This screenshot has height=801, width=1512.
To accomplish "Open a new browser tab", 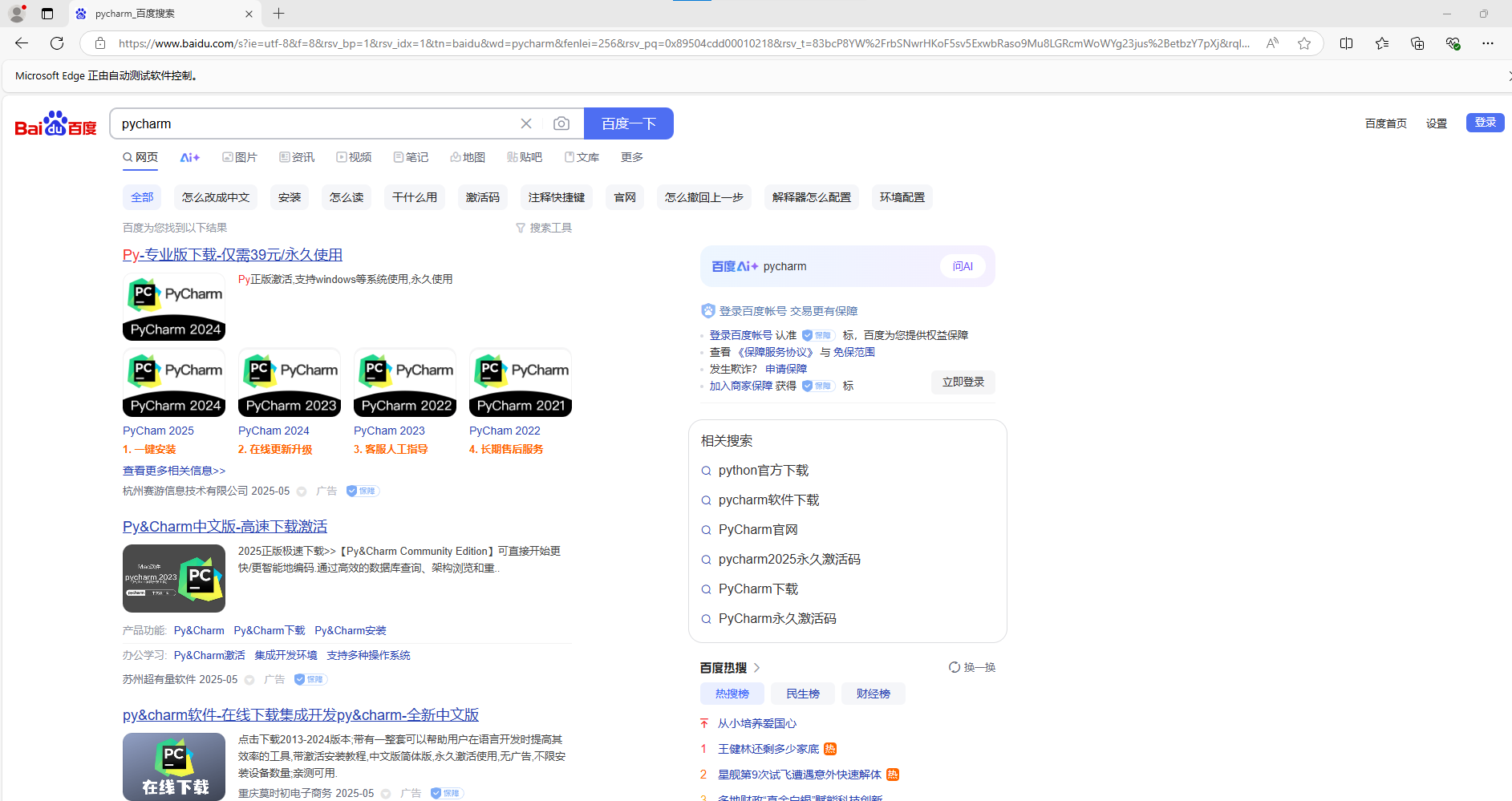I will click(x=278, y=14).
